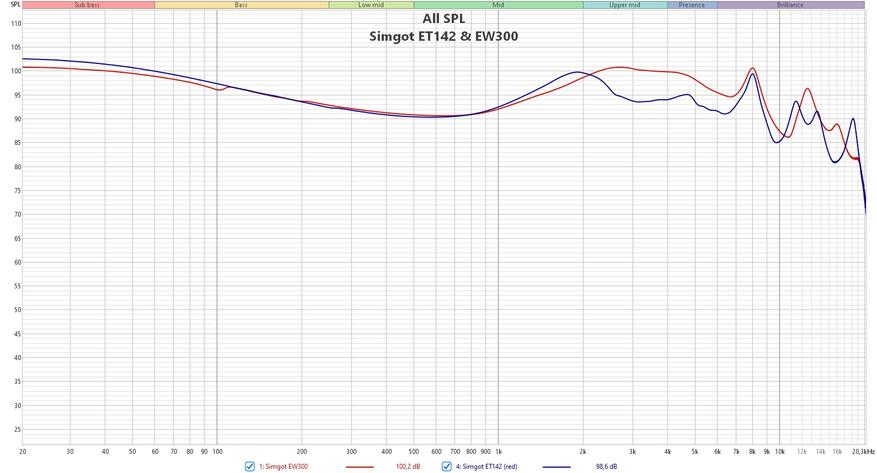
Task: Click the '4: Simgot ET142 (red)' legend label
Action: 486,466
